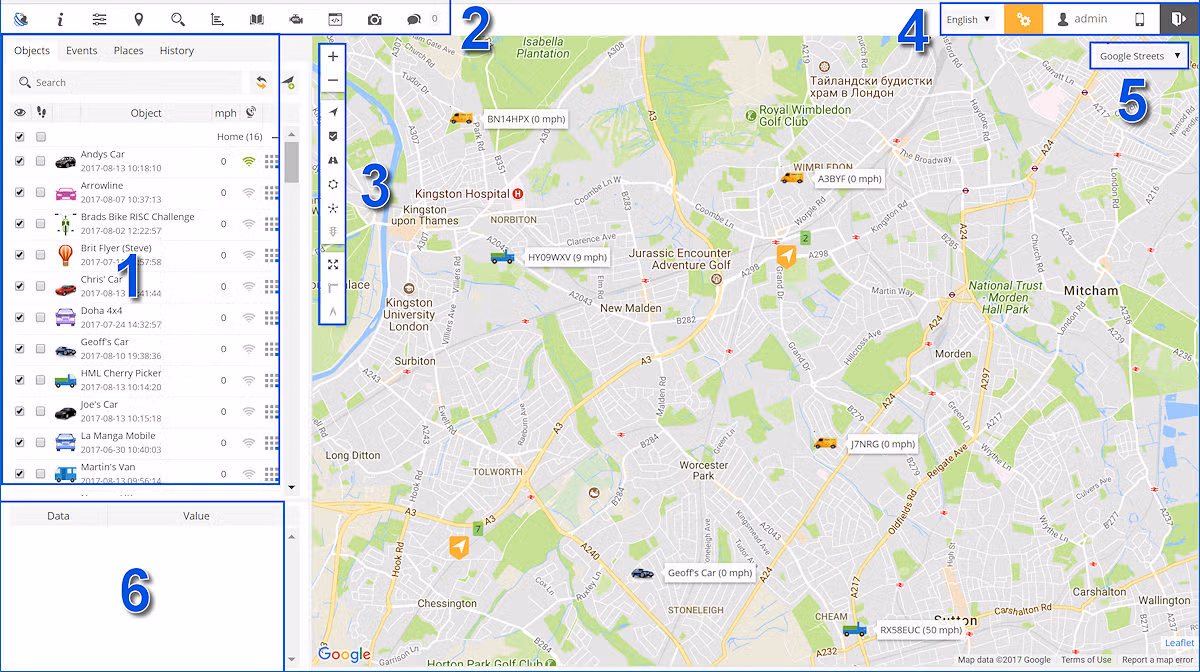Toggle visibility checkbox for Joe's Car

(20, 411)
